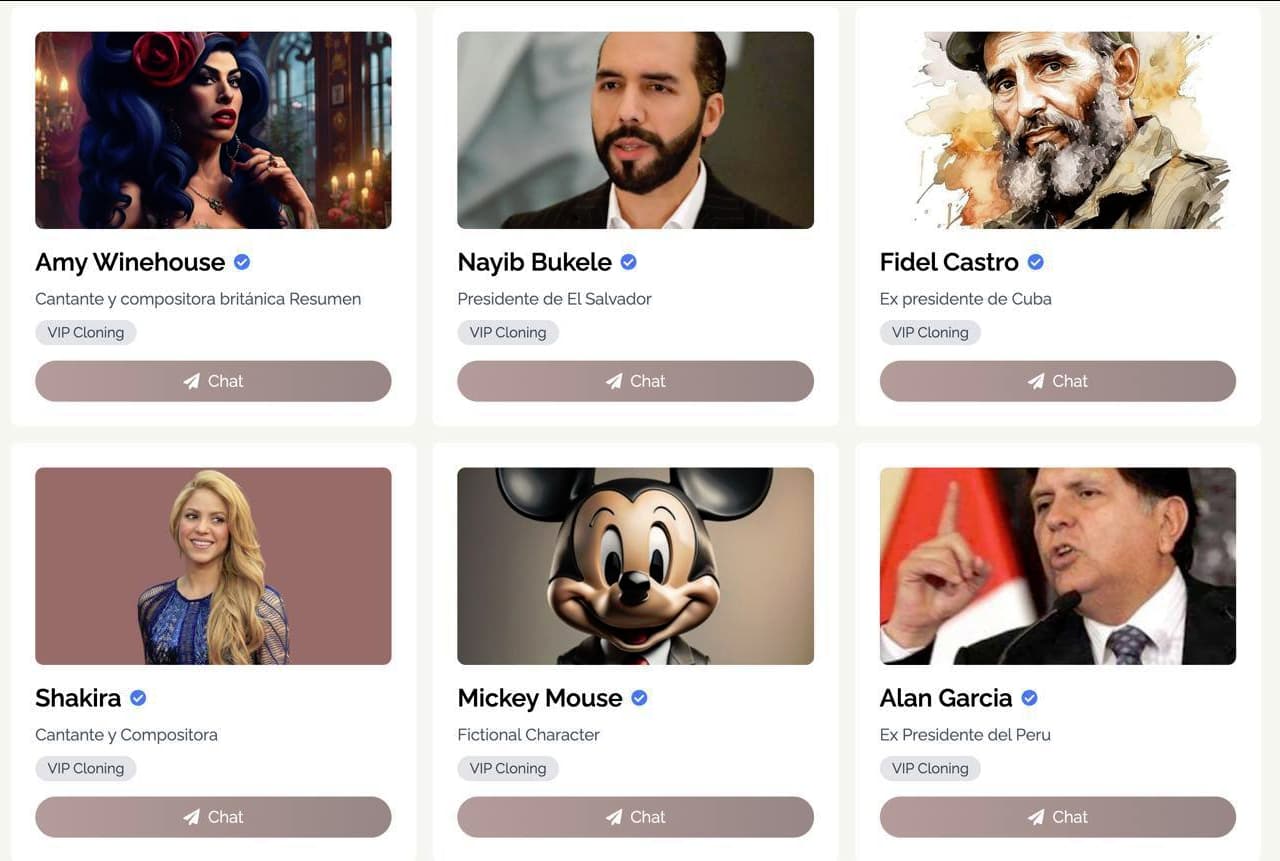Click the Chat button under Shakira

(213, 817)
